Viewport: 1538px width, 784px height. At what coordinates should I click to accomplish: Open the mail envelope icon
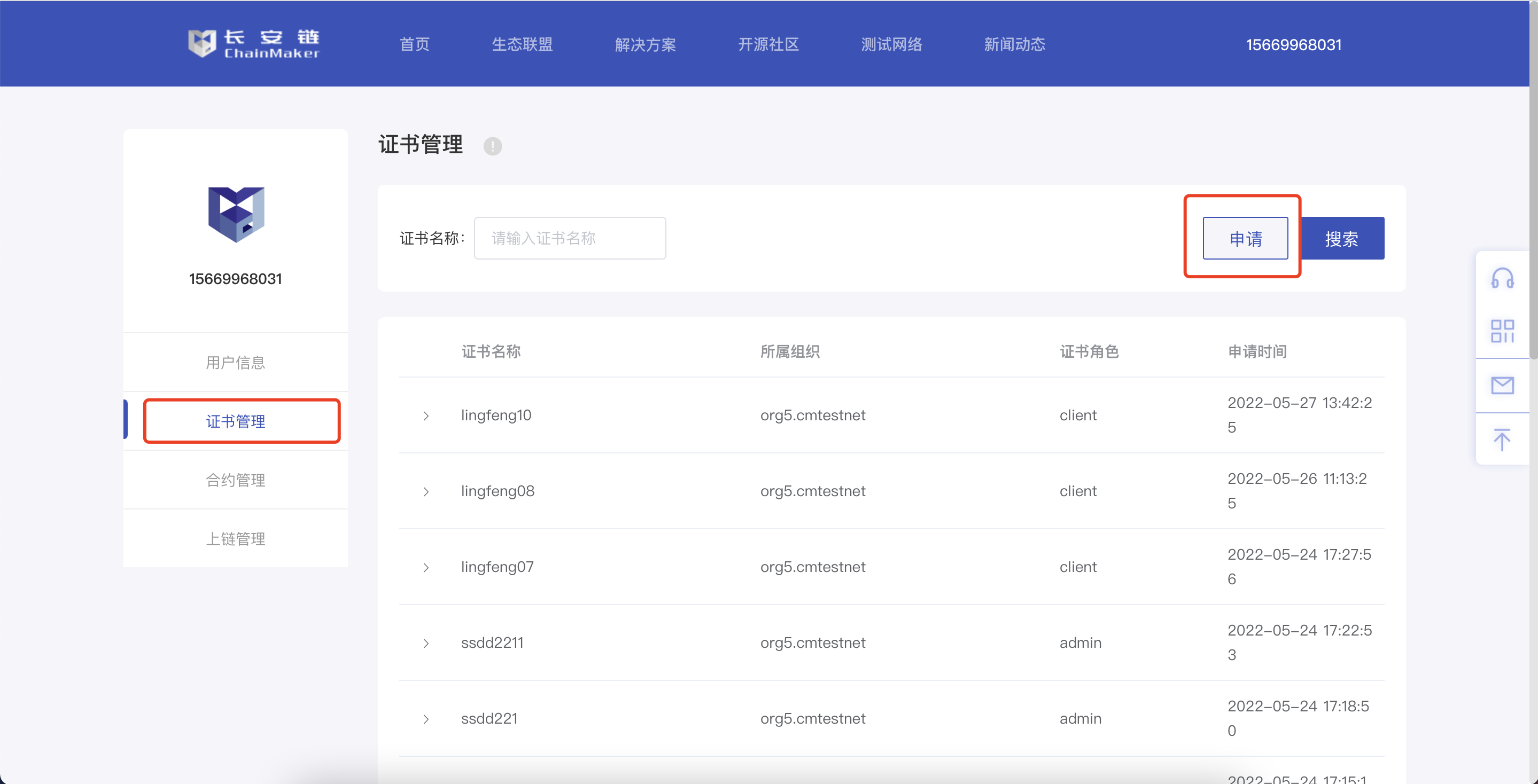1502,386
